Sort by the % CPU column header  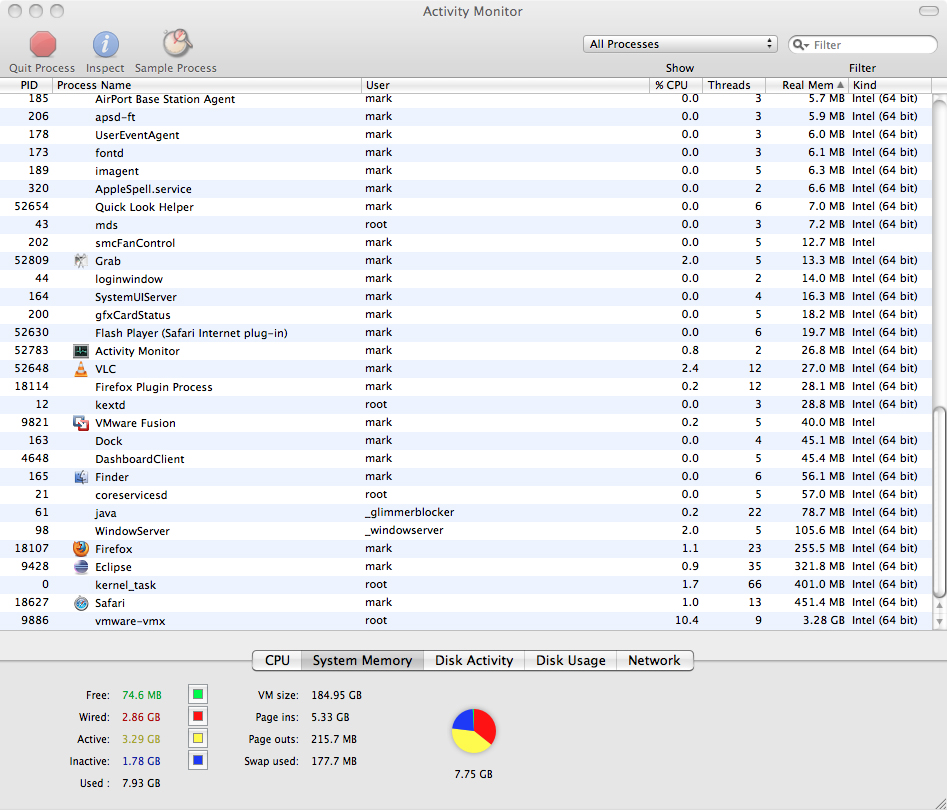pyautogui.click(x=676, y=85)
